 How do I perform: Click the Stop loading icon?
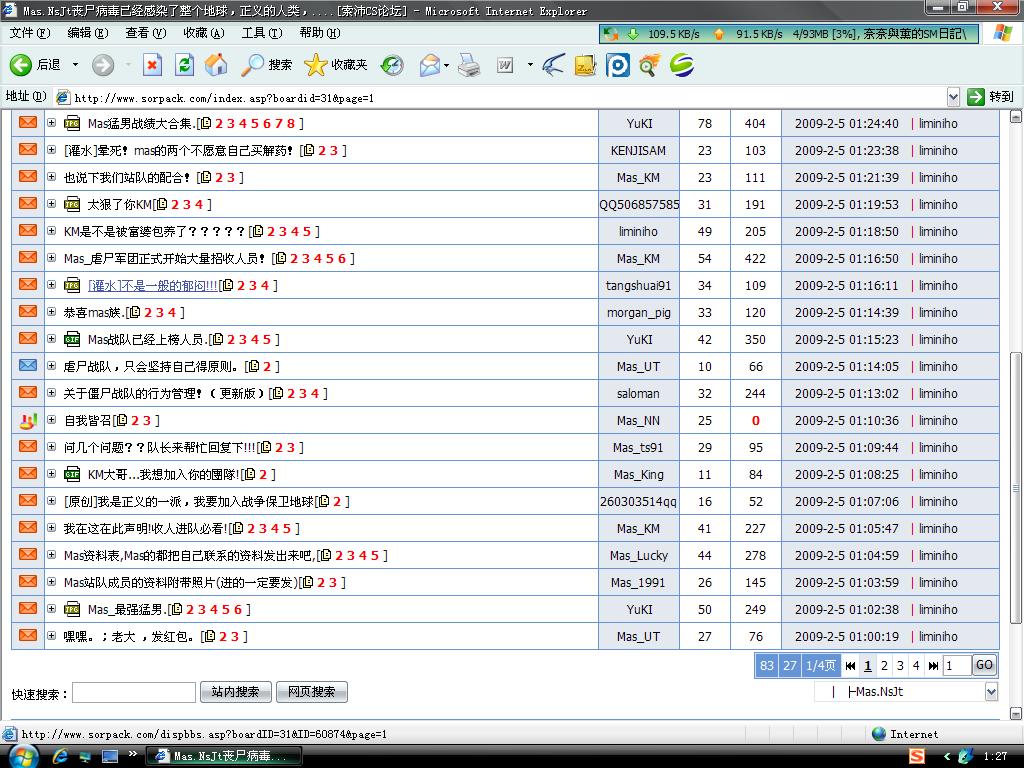click(x=152, y=65)
